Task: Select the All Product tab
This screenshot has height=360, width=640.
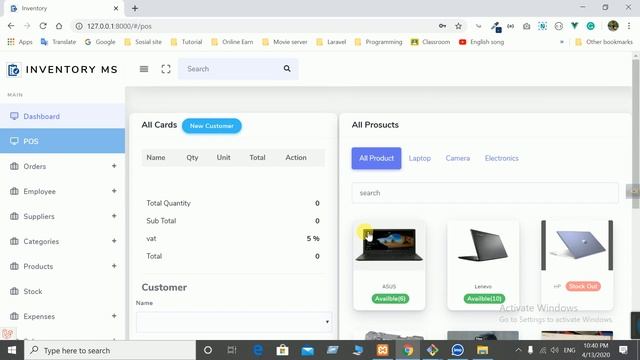Action: click(376, 158)
